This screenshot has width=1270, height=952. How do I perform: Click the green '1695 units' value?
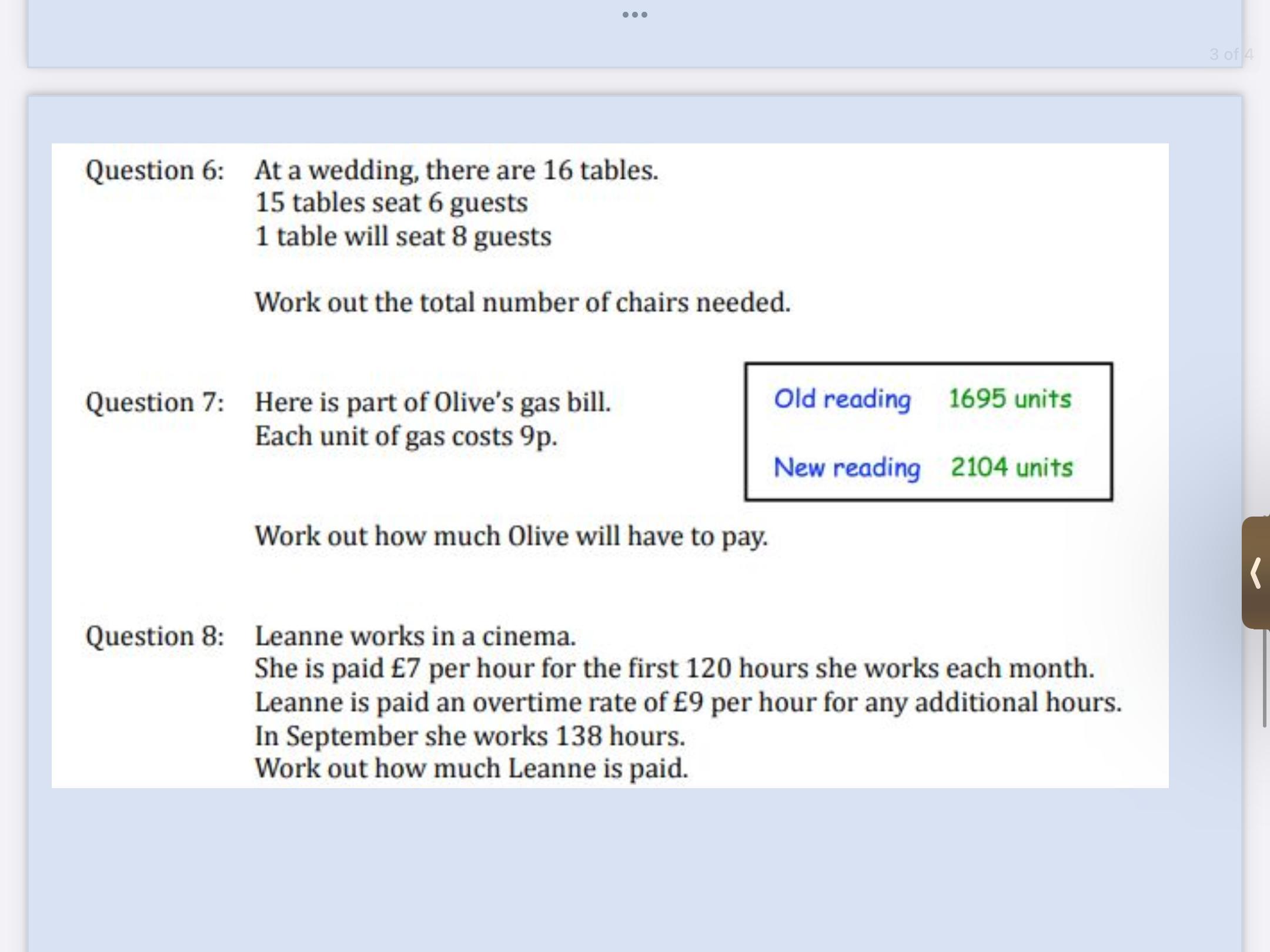(1010, 399)
